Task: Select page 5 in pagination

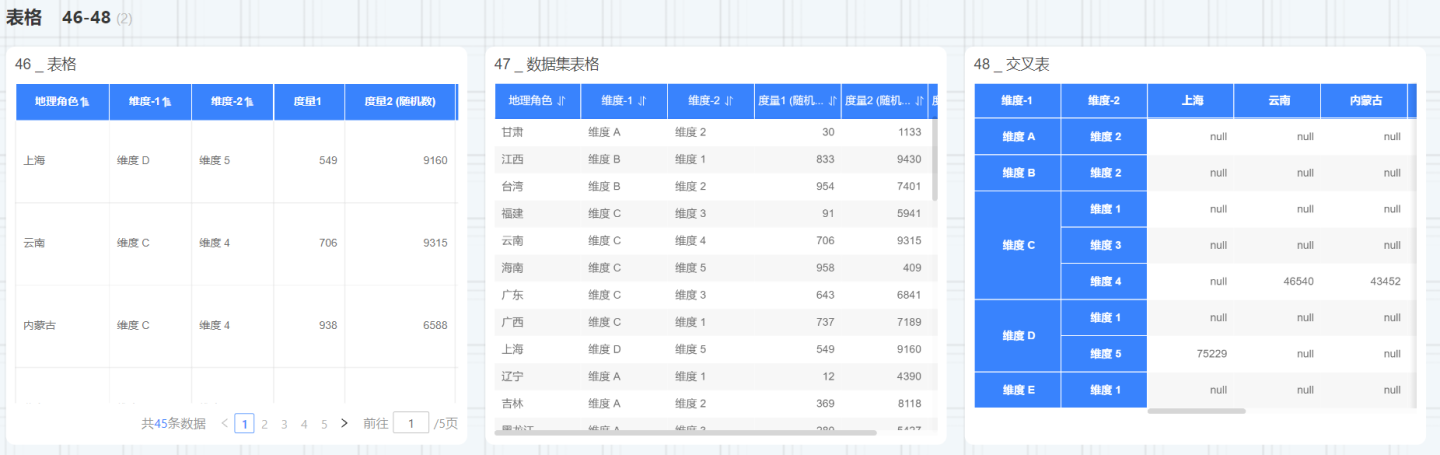Action: point(324,424)
